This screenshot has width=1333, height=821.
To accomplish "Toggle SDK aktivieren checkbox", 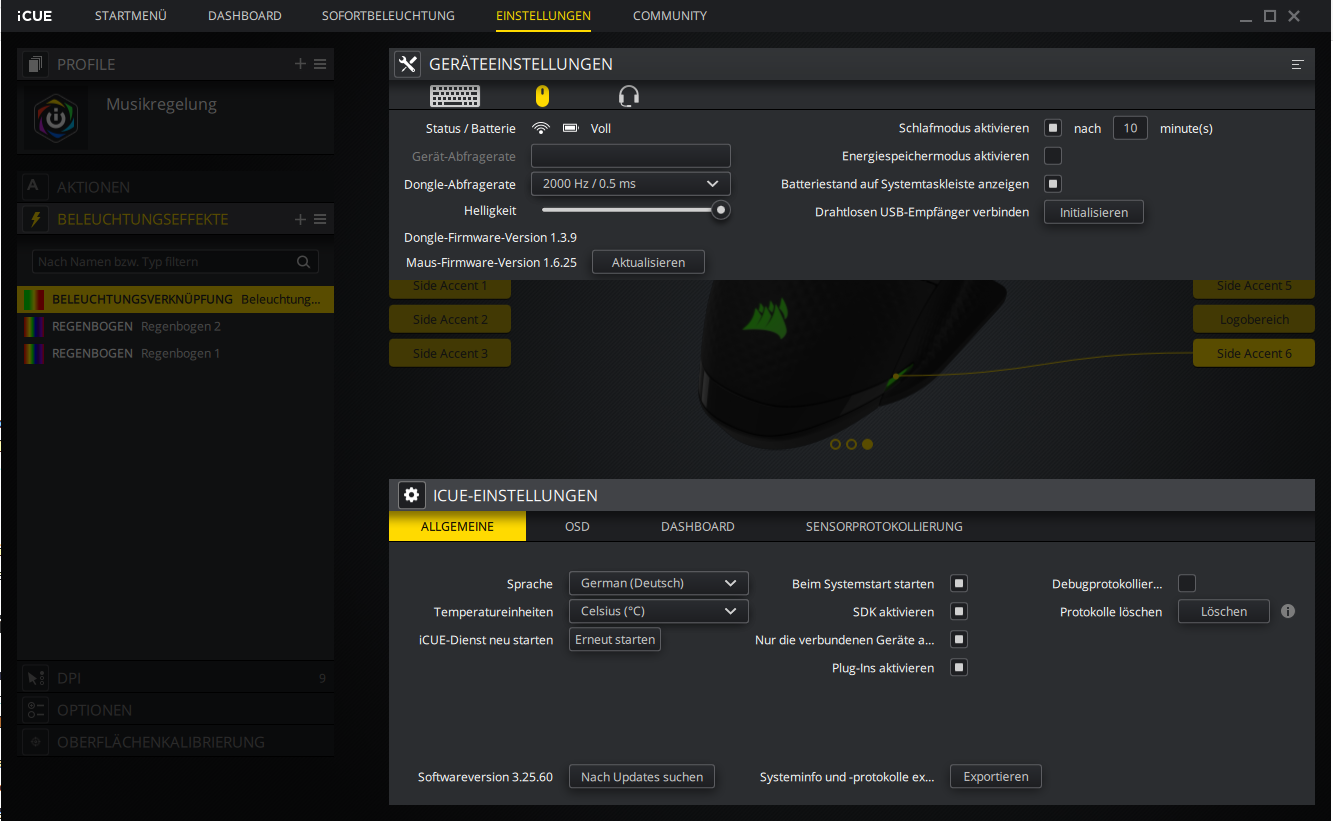I will 959,611.
